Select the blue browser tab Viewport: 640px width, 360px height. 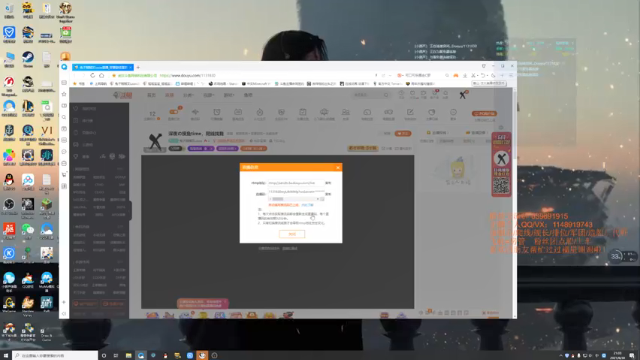pos(102,67)
